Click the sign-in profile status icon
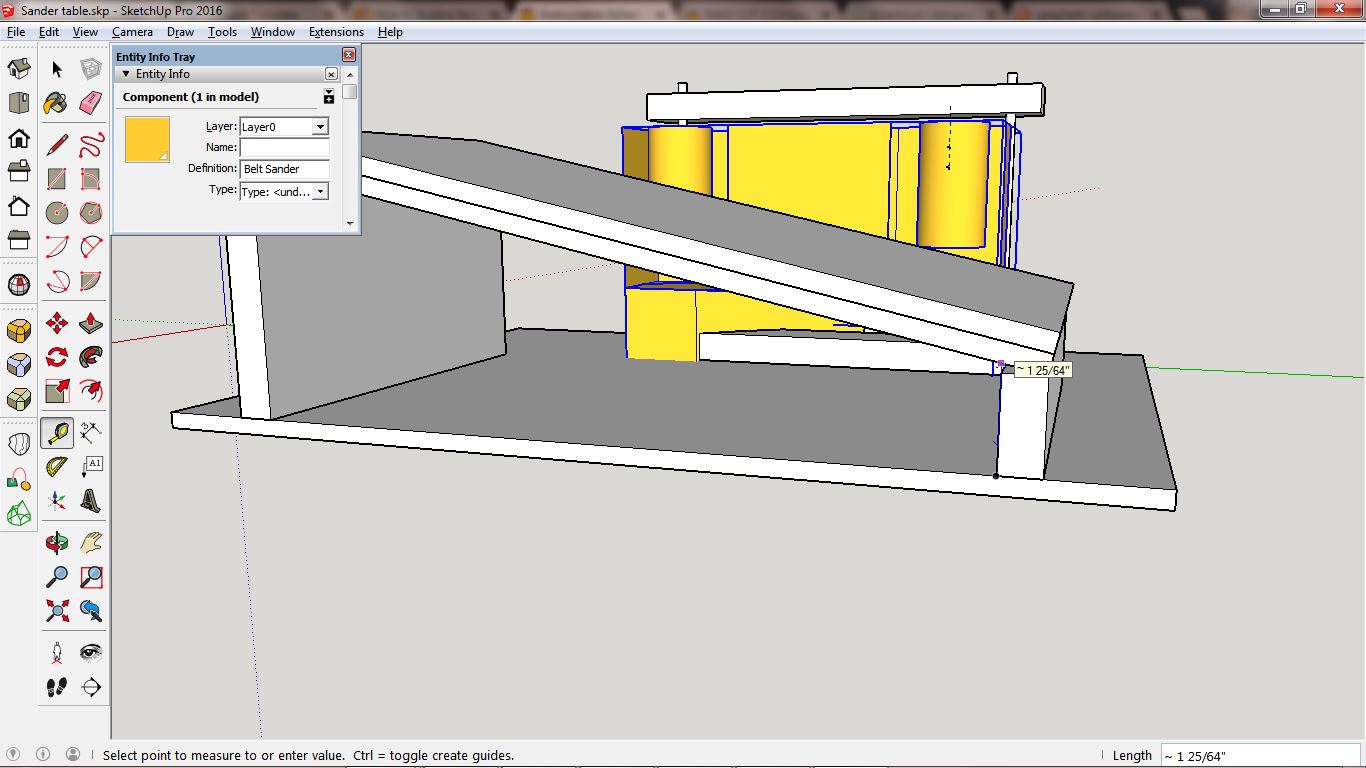The width and height of the screenshot is (1366, 768). click(73, 755)
